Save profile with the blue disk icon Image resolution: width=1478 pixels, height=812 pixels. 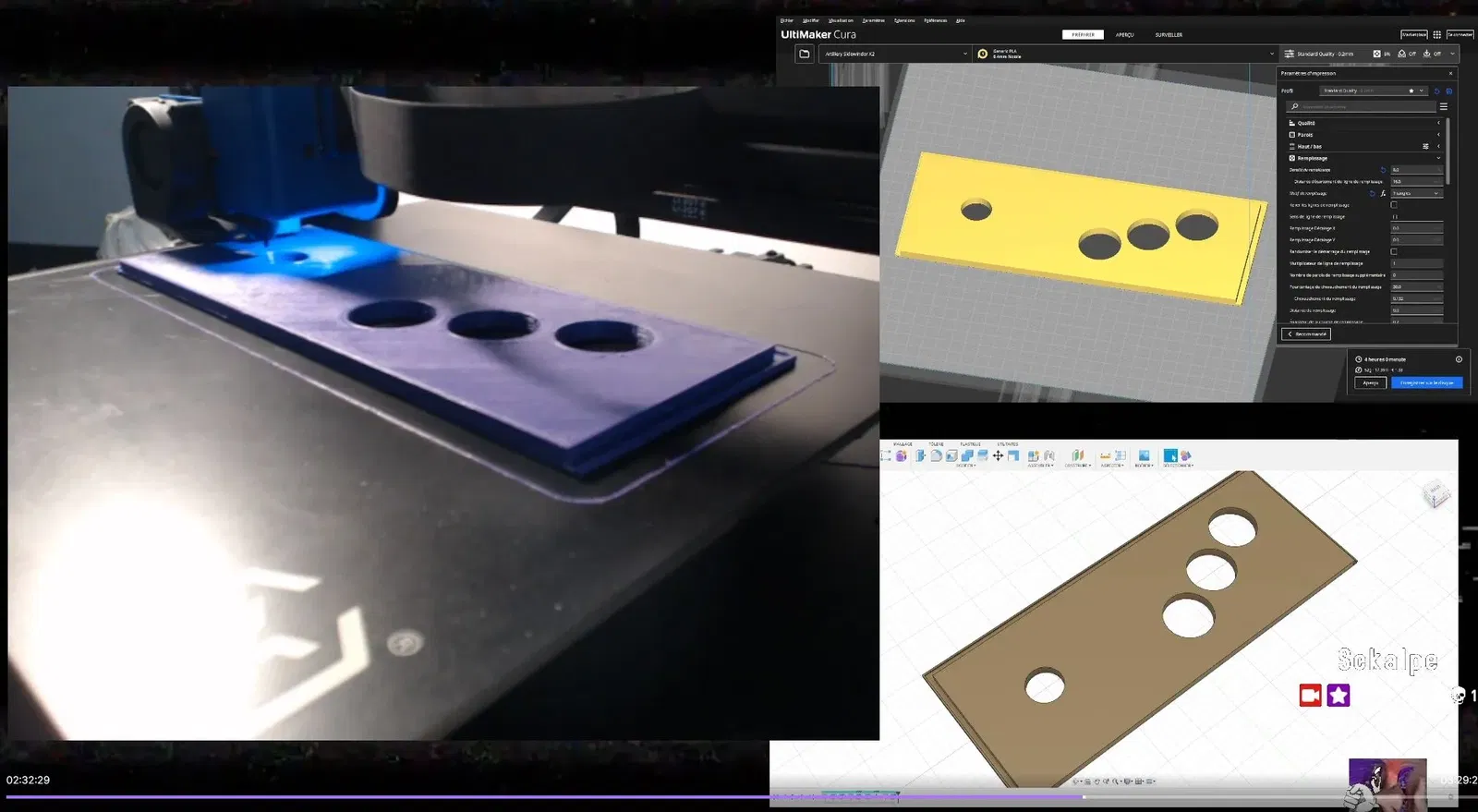tap(1448, 91)
